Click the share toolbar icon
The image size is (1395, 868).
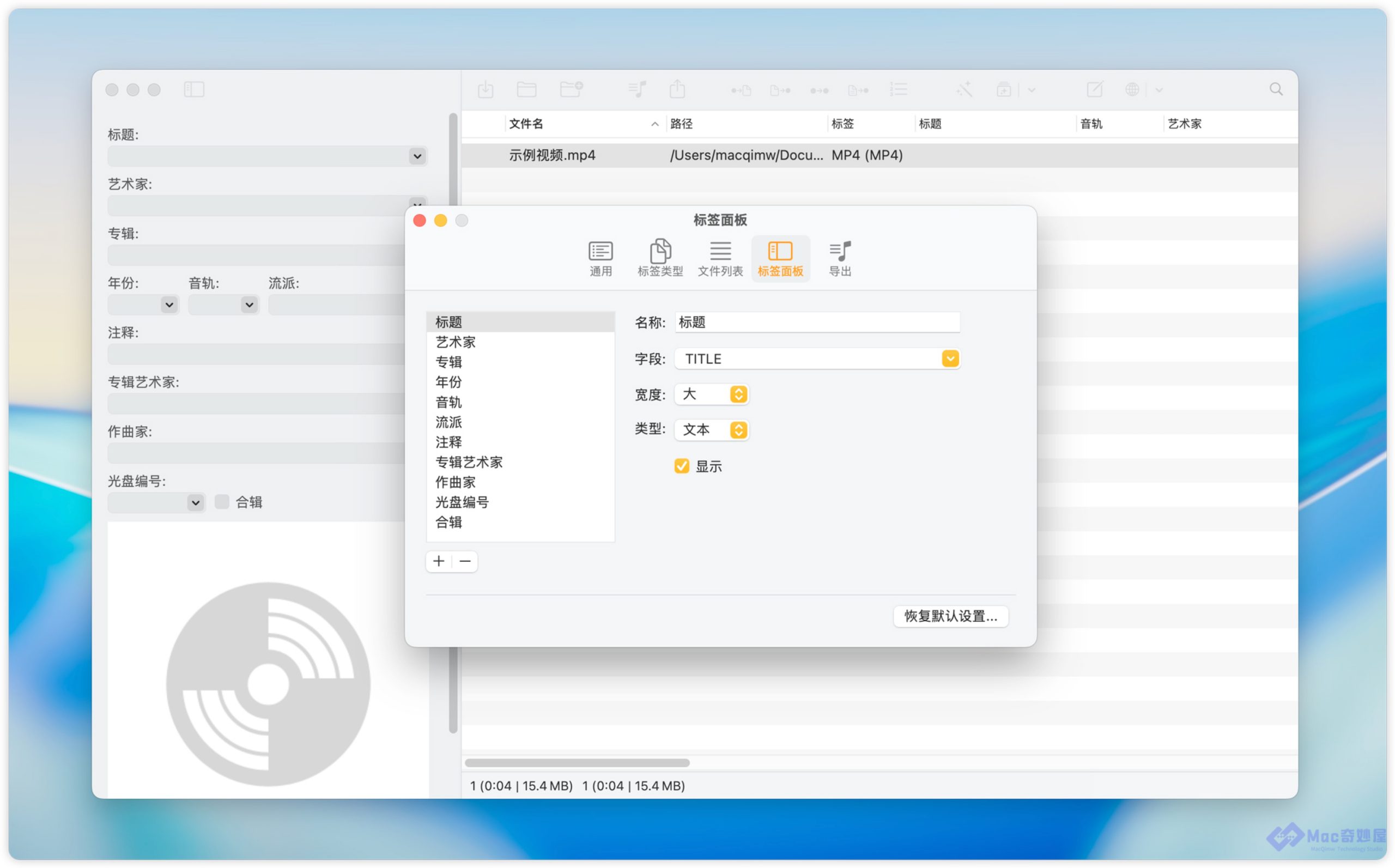point(677,89)
